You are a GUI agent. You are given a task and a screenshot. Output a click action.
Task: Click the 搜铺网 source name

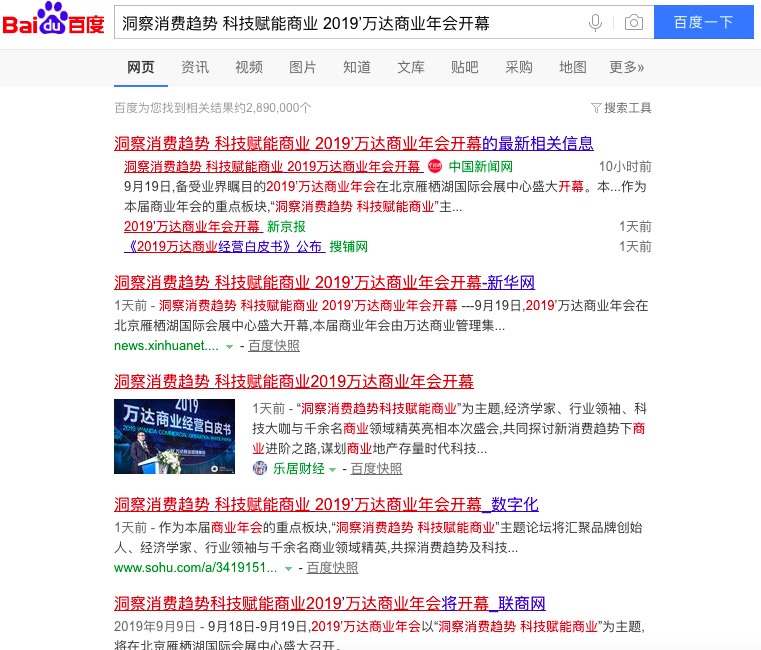(348, 247)
